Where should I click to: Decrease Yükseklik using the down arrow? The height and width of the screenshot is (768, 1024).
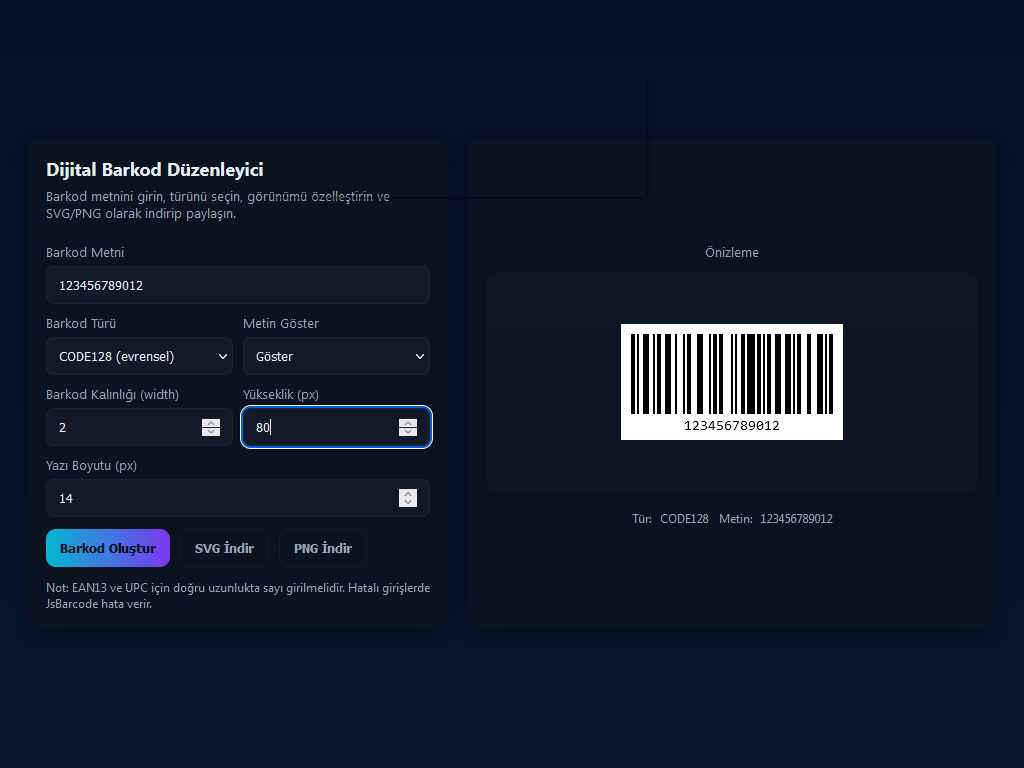pos(408,432)
